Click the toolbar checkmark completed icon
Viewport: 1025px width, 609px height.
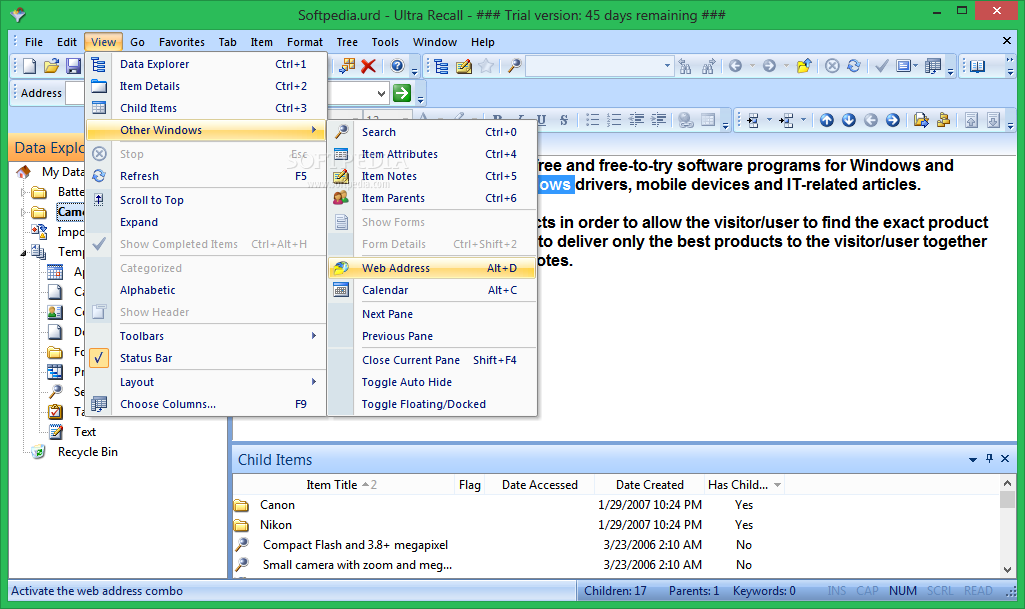(x=882, y=66)
